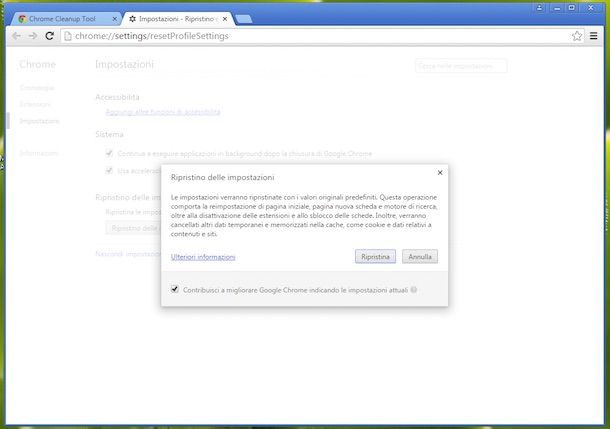Uncheck Contribuisci a migliorare Google Chrome
This screenshot has height=429, width=610.
[175, 289]
